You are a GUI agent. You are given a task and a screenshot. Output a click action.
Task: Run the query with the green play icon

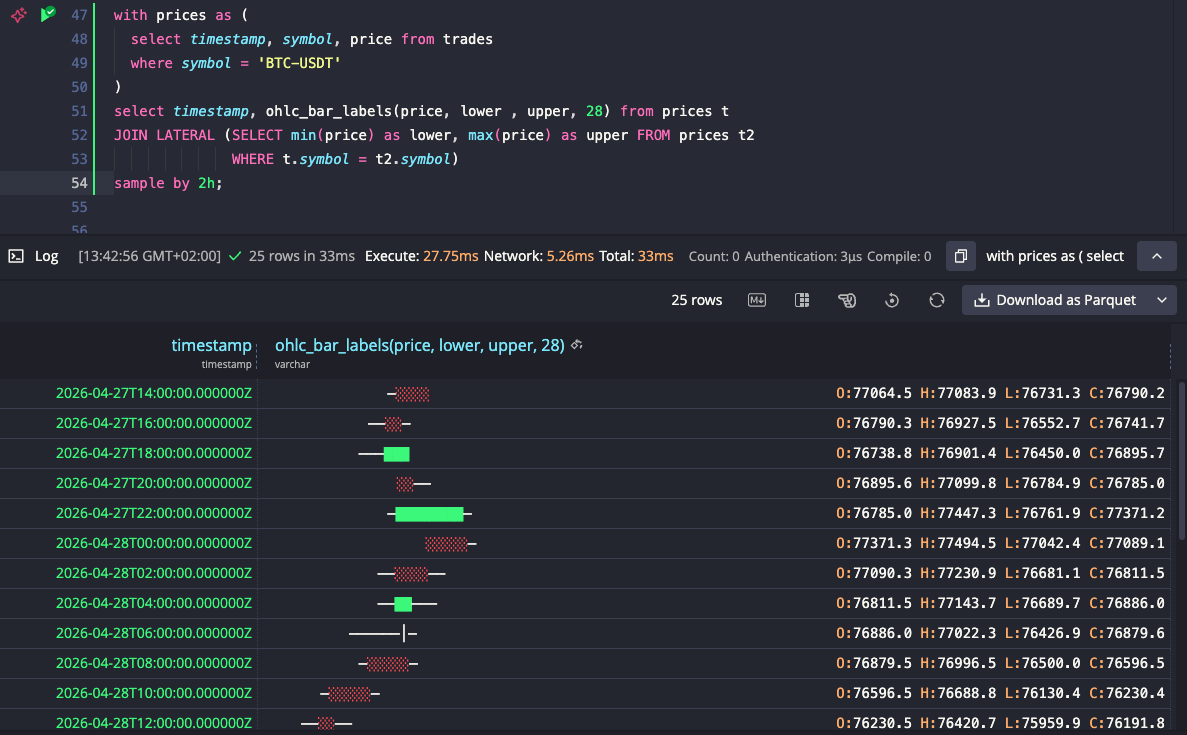48,14
